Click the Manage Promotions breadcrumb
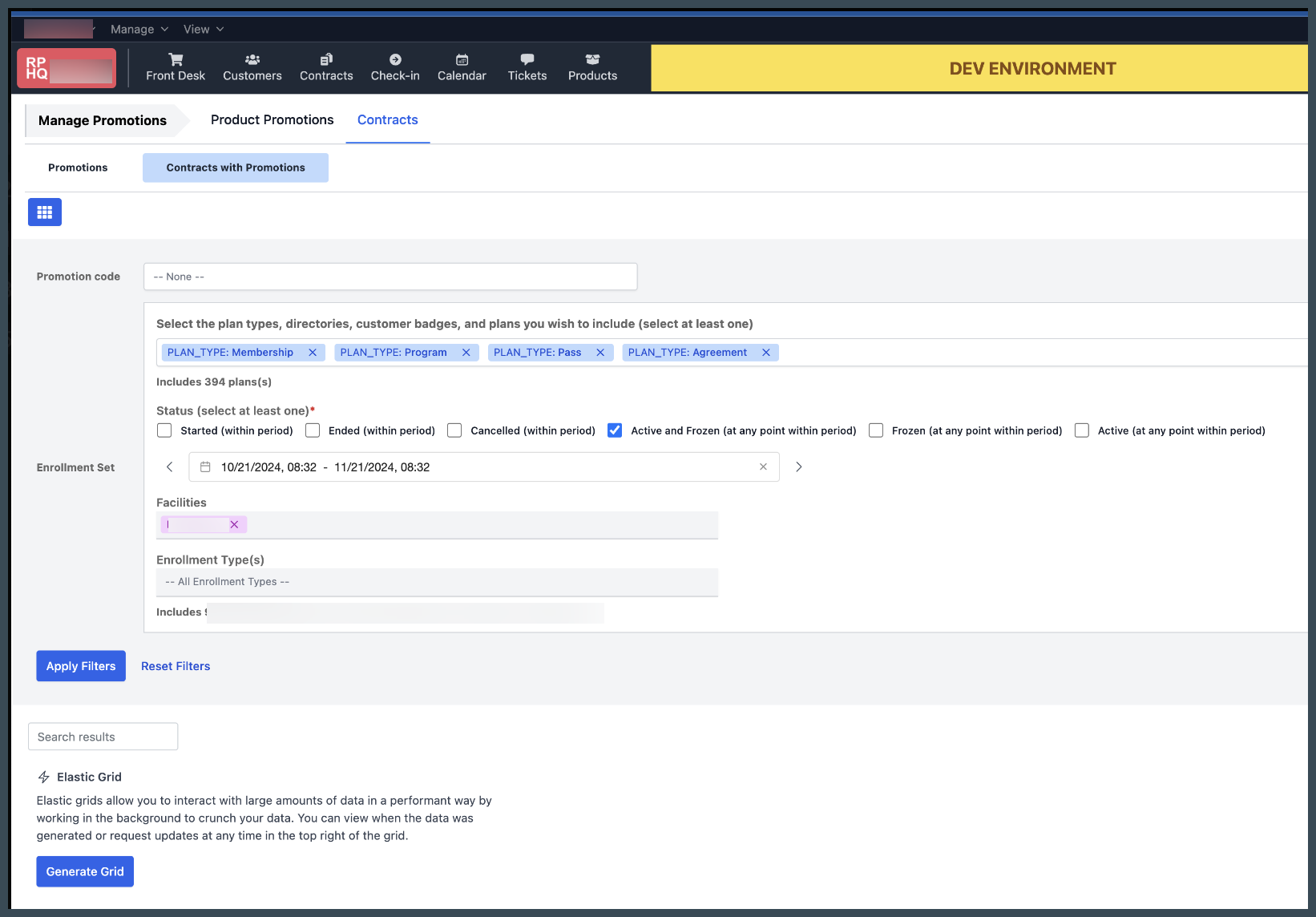 [x=103, y=120]
